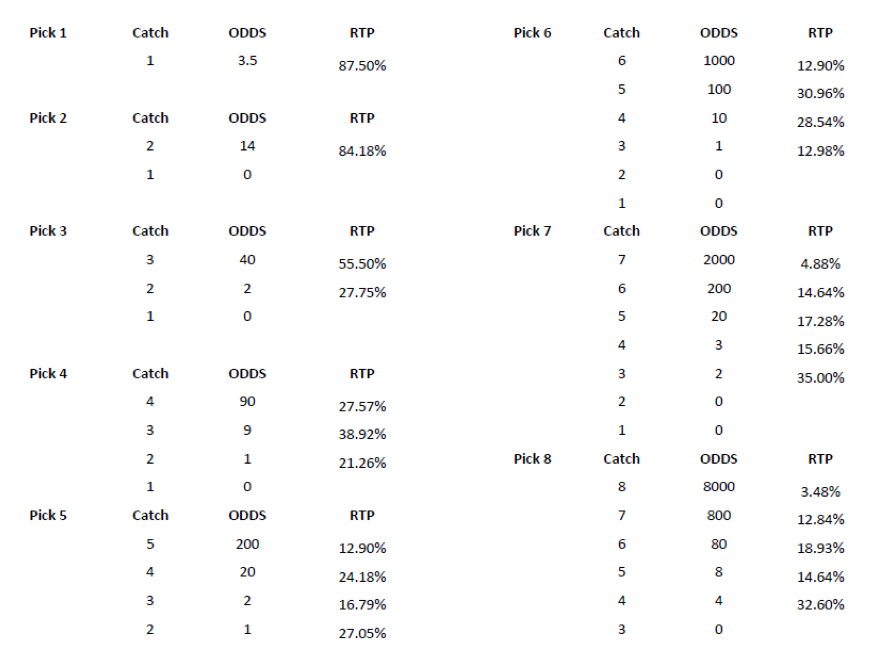Click the Pick 6 heading
879x647 pixels.
point(533,33)
